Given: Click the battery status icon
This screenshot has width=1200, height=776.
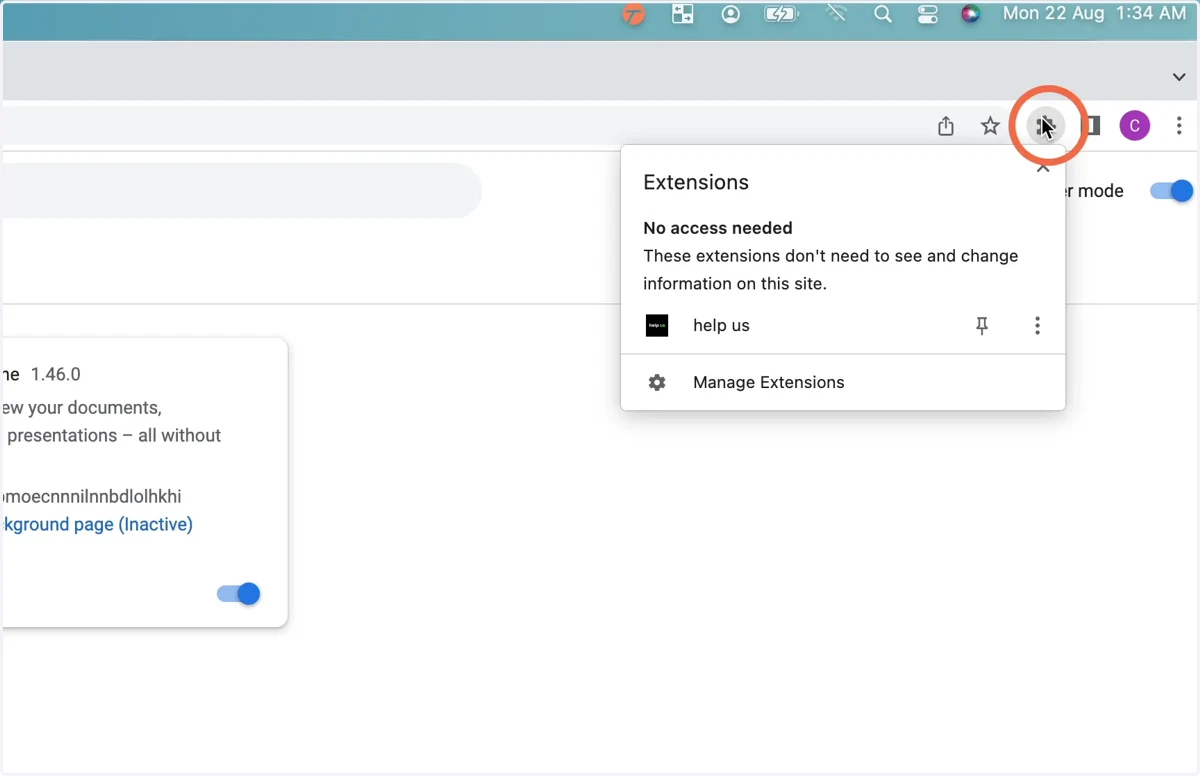Looking at the screenshot, I should click(779, 14).
